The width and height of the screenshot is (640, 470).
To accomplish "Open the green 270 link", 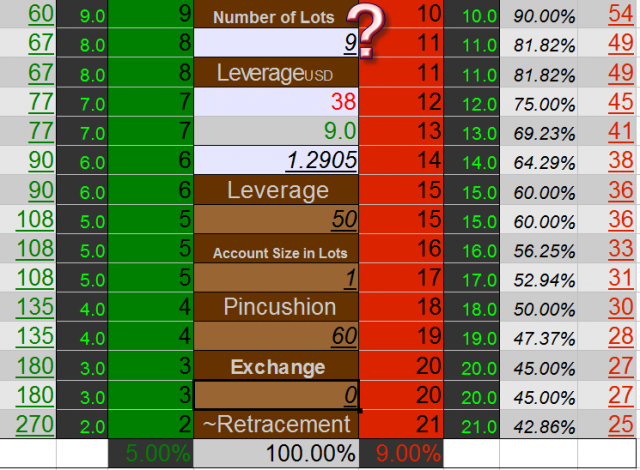I will pos(35,424).
